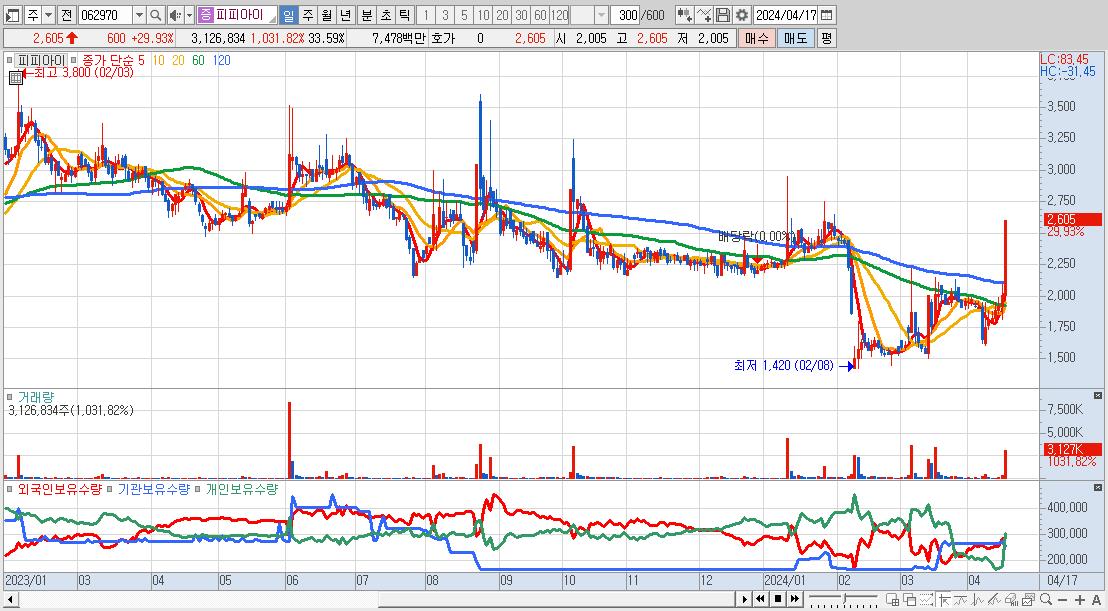Select the minute 분 period button
This screenshot has height=611, width=1108.
pyautogui.click(x=366, y=15)
